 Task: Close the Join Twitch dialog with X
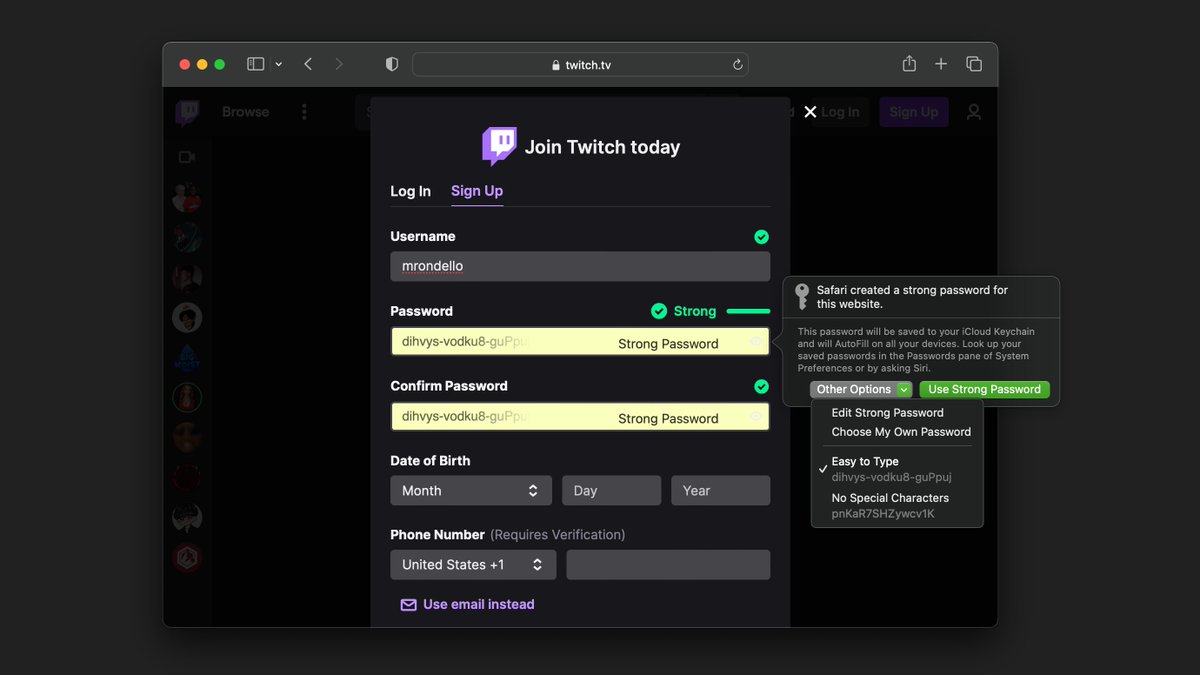pos(811,112)
